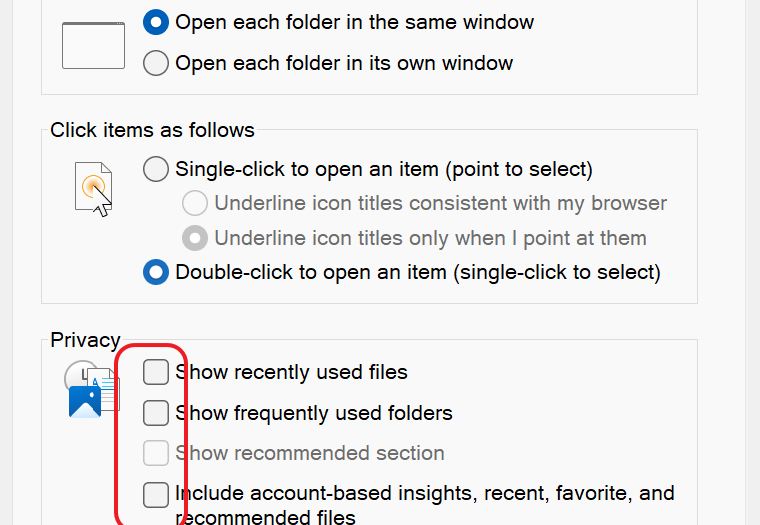The image size is (760, 525).
Task: Click the "recommended files" text on the last line
Action: 265,517
